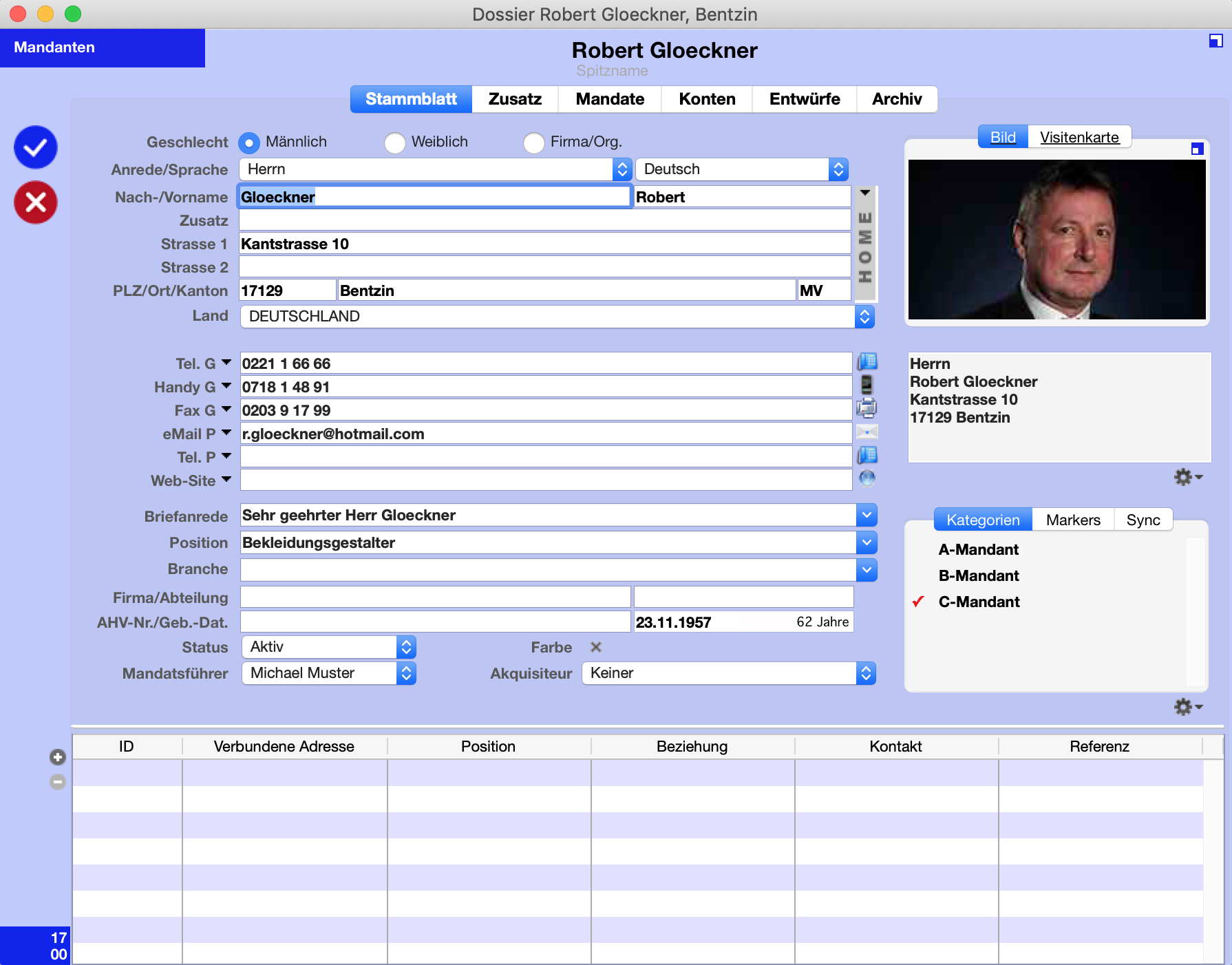
Task: Click the HOME address type arrow
Action: 865,193
